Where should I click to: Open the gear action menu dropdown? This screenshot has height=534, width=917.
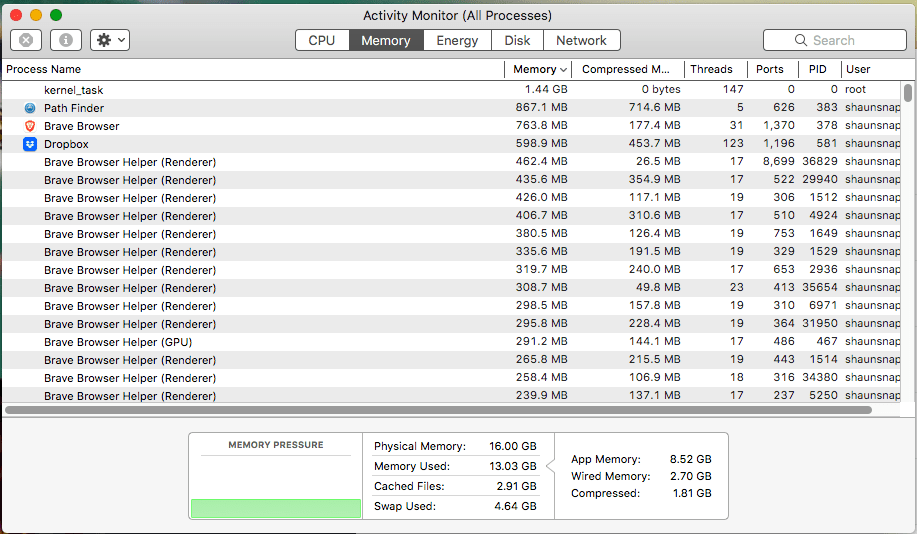110,40
